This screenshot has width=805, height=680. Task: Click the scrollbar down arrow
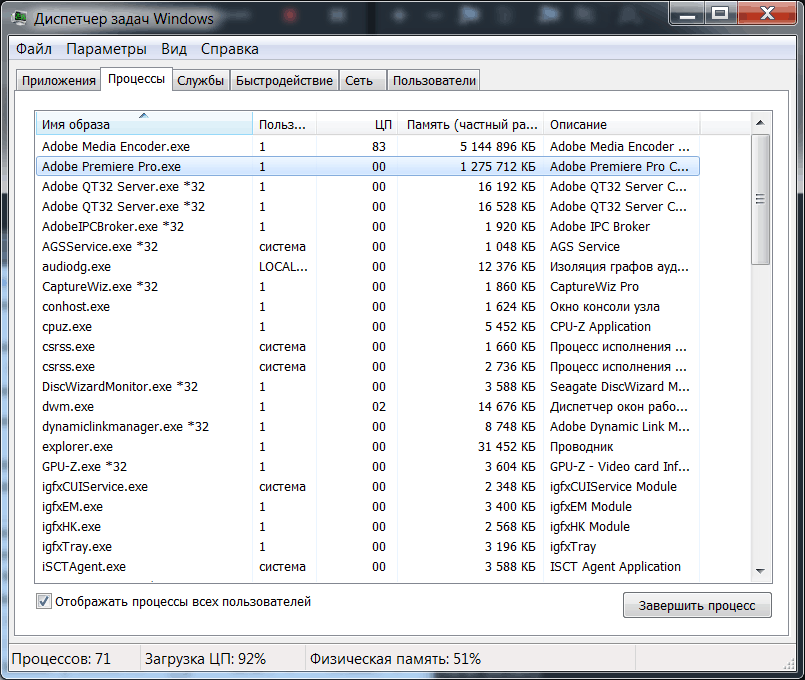point(760,571)
